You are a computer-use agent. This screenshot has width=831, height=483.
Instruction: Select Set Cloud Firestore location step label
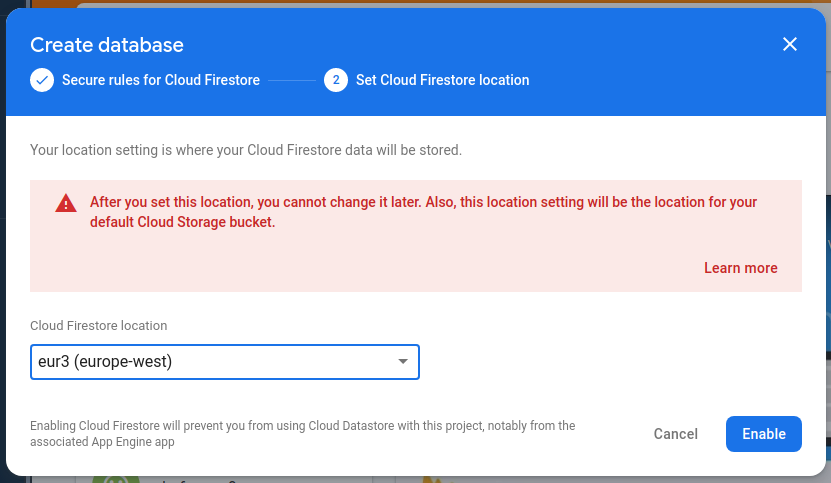[x=443, y=80]
